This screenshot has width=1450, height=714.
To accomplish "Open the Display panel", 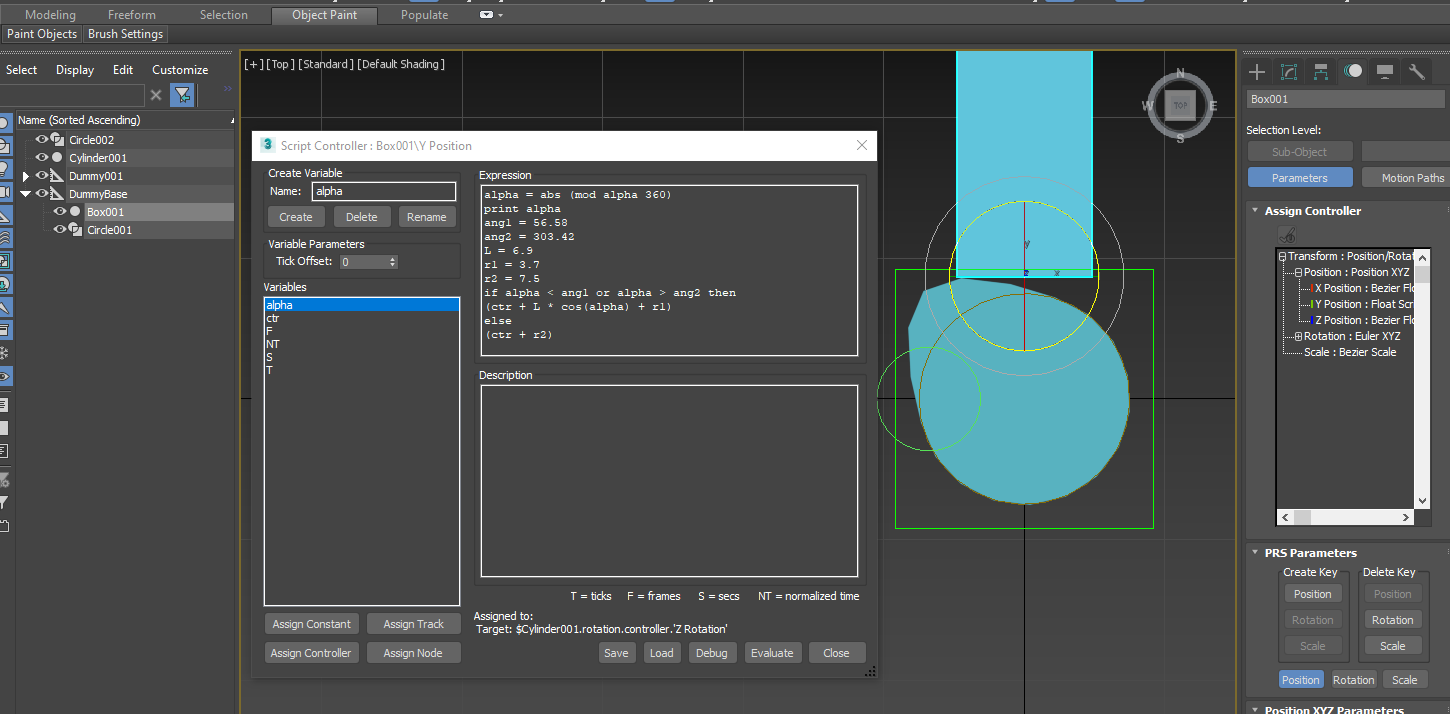I will pos(1384,71).
